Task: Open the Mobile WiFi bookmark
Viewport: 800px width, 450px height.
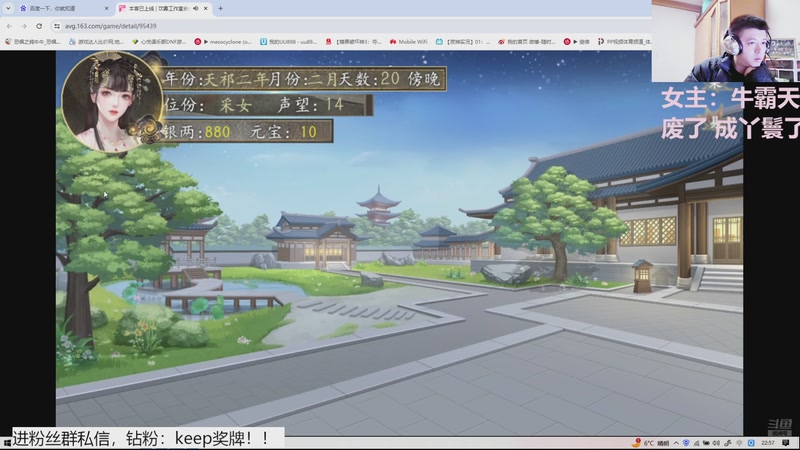Action: (x=409, y=42)
